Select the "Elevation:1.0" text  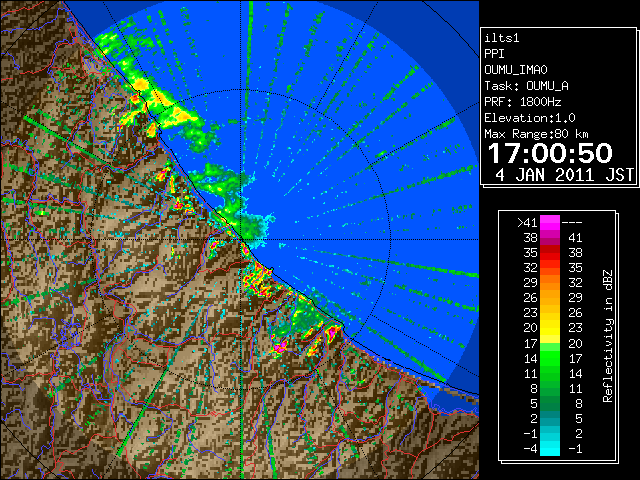point(529,118)
